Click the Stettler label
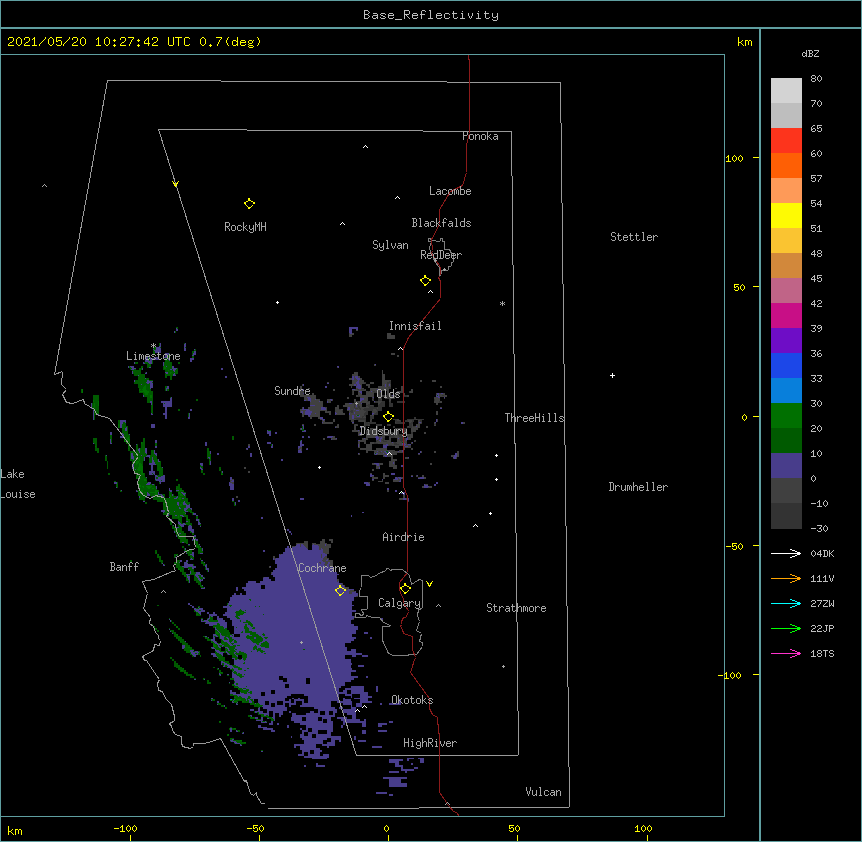 [x=633, y=237]
